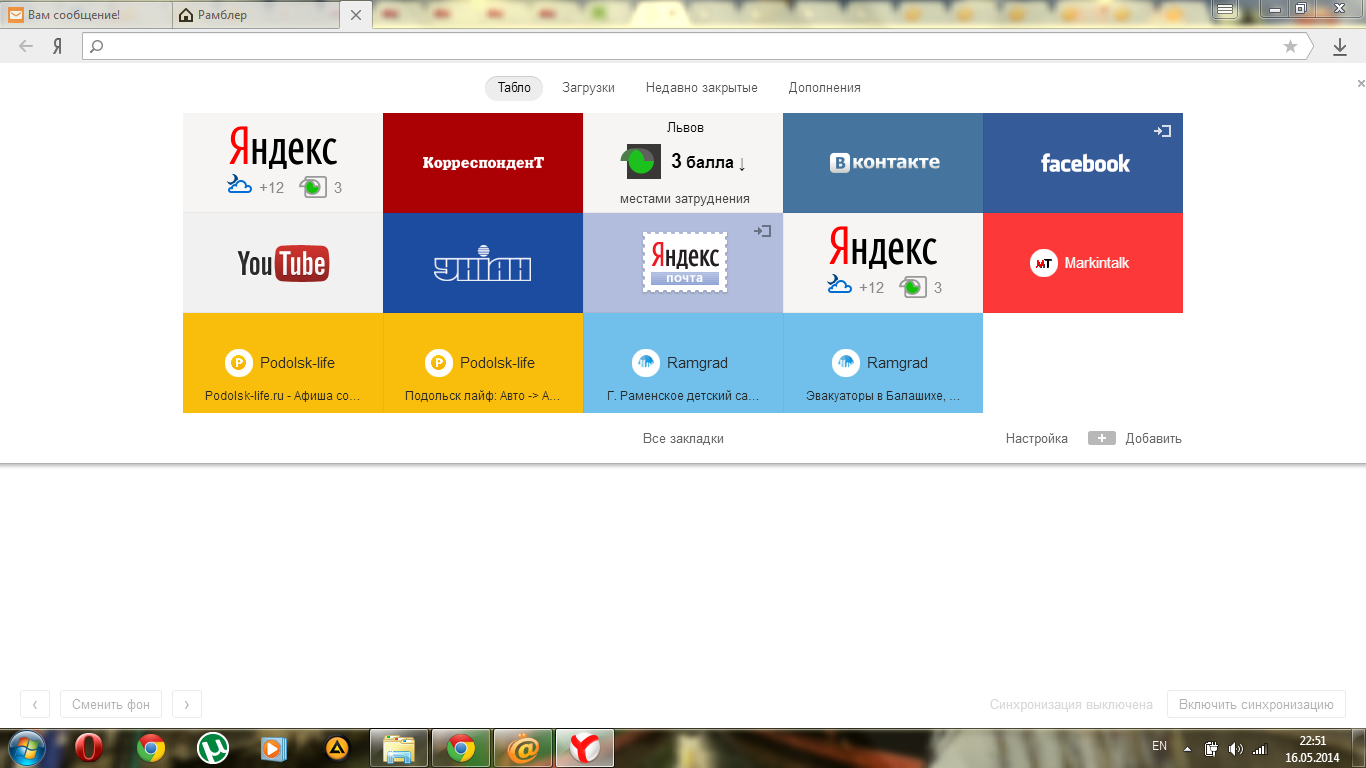Open Ramgrad Раменское детский сад tile
The width and height of the screenshot is (1366, 768).
pyautogui.click(x=683, y=363)
